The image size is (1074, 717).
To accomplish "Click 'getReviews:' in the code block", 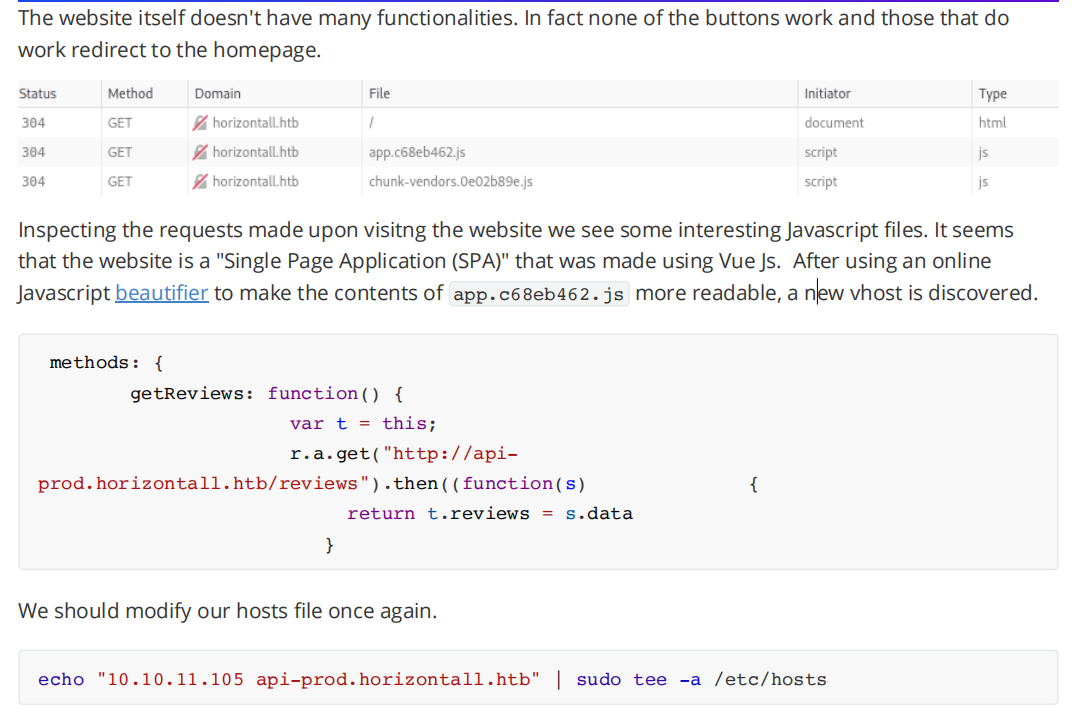I will (192, 394).
